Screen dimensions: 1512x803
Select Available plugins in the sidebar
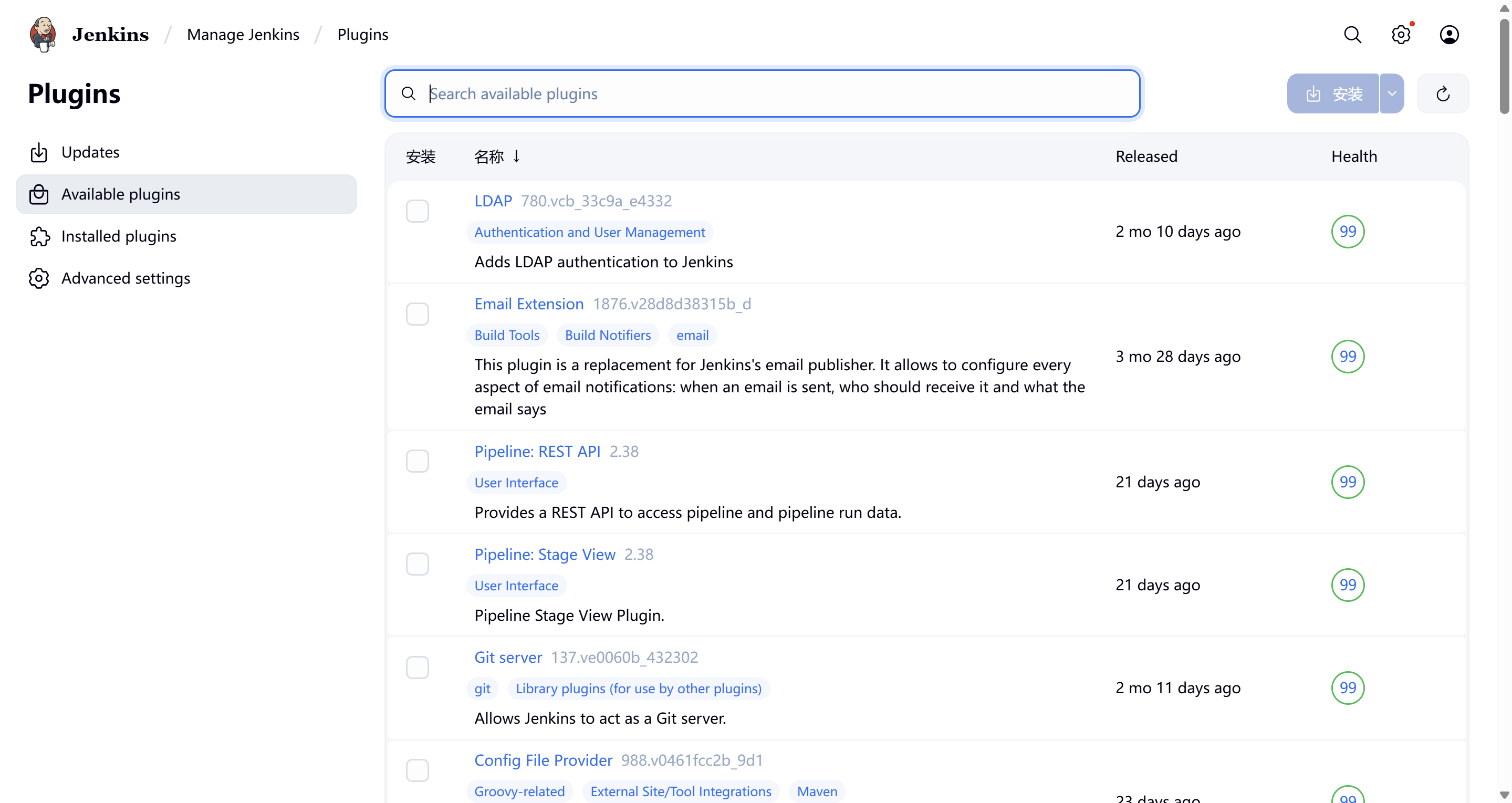tap(121, 194)
